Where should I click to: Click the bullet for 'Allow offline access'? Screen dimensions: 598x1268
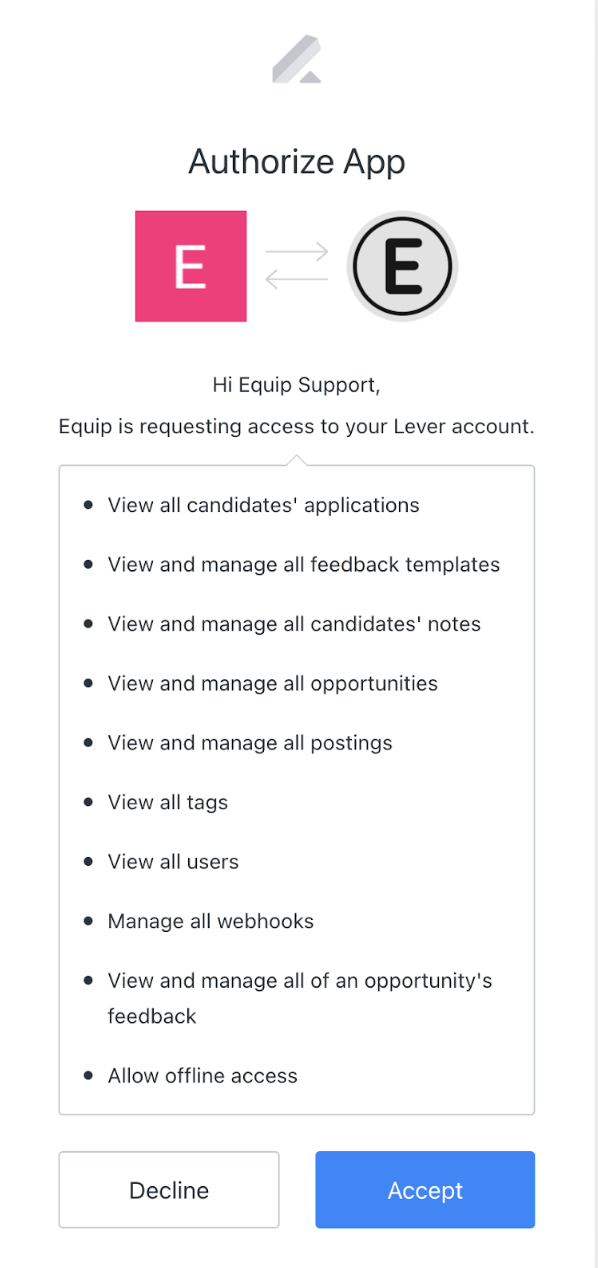tap(89, 1076)
